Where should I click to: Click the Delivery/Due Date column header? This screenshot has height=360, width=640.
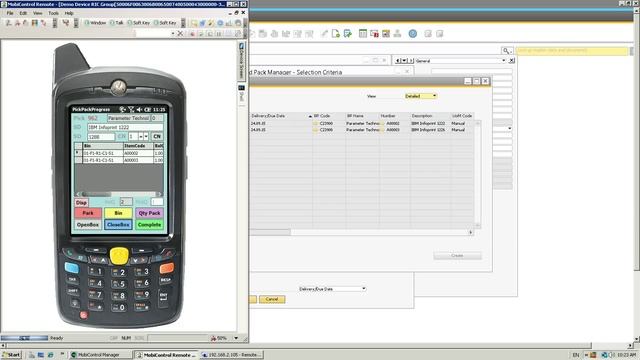point(281,116)
